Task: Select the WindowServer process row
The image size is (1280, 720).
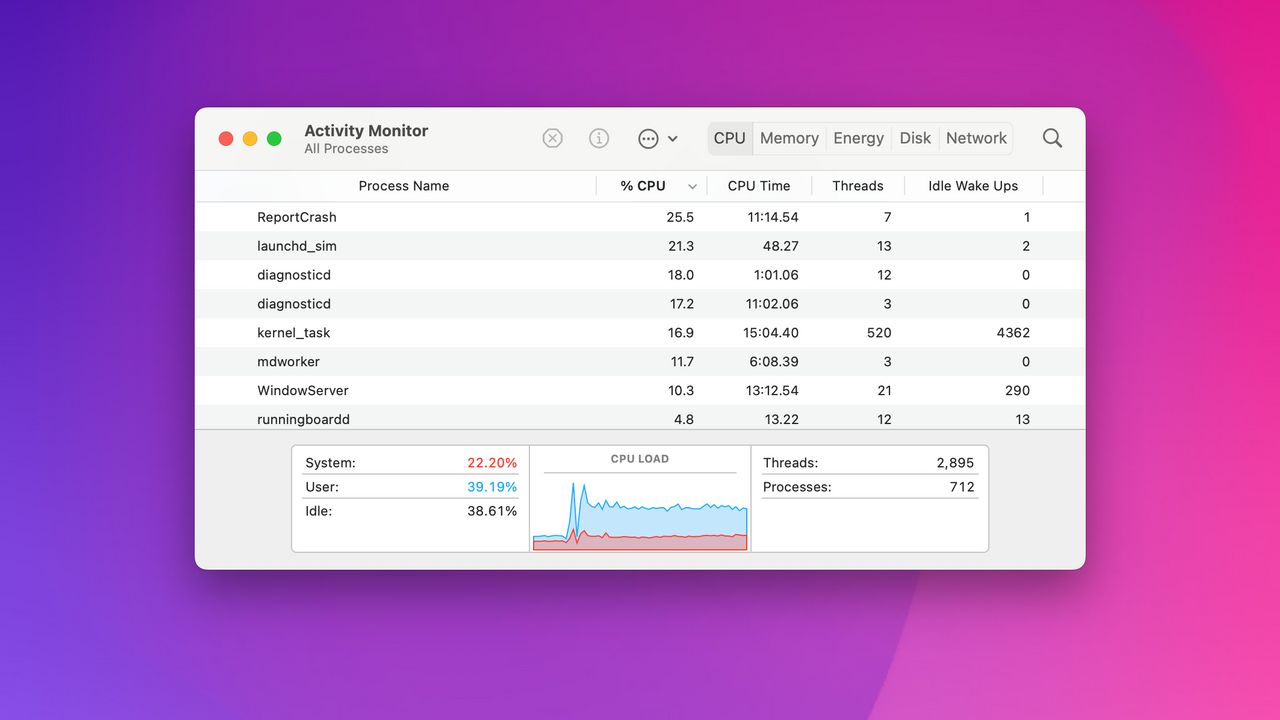Action: pyautogui.click(x=640, y=391)
